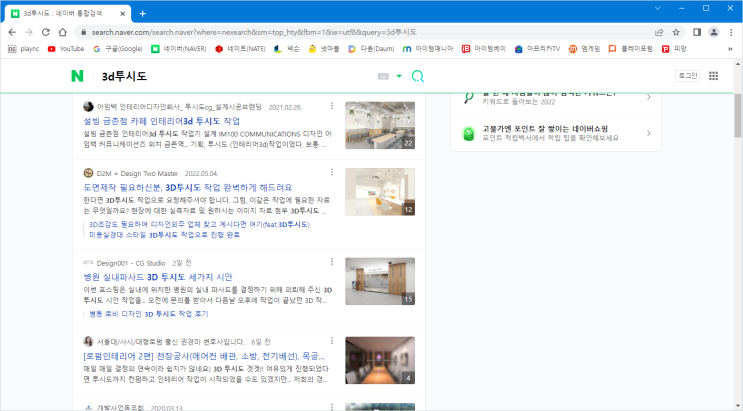Click the green 네이버쇼핑 point coin icon
The width and height of the screenshot is (743, 411).
tap(468, 134)
